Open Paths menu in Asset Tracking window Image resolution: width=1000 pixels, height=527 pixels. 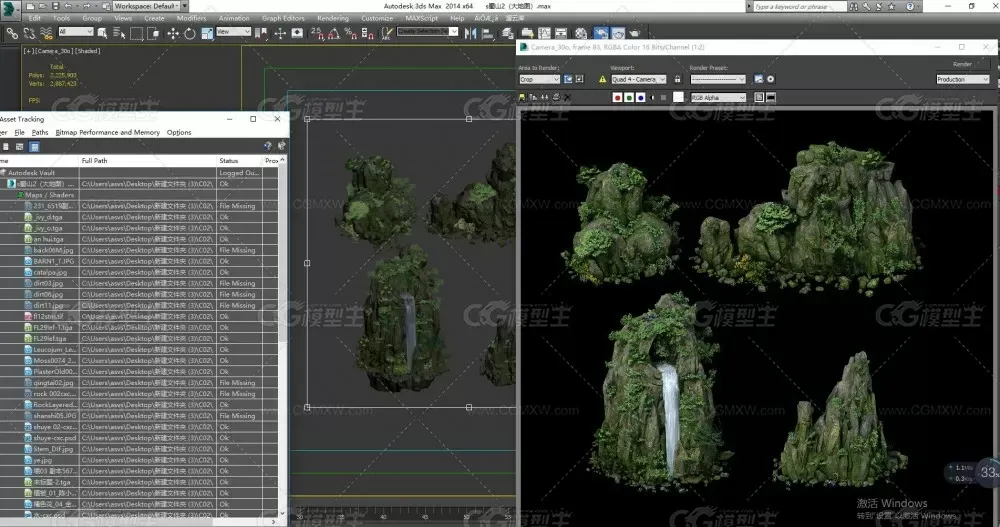click(40, 133)
